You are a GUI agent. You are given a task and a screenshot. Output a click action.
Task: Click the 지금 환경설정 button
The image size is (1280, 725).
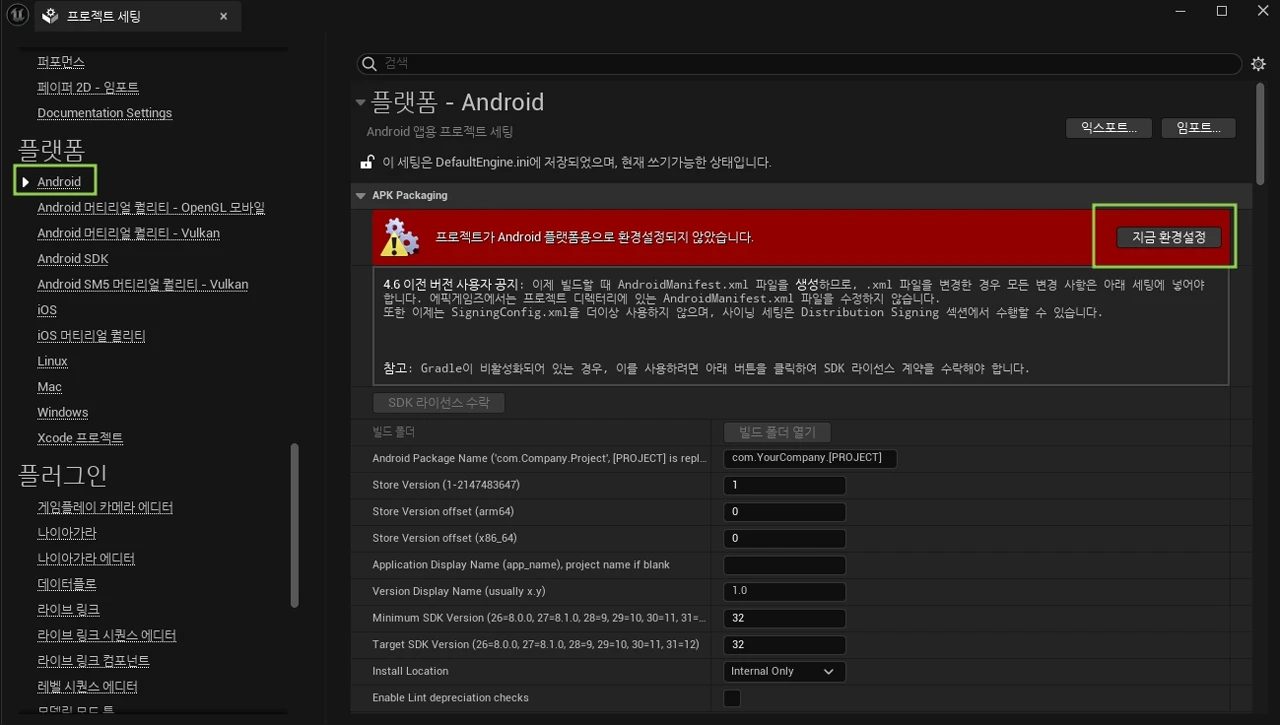(1166, 237)
